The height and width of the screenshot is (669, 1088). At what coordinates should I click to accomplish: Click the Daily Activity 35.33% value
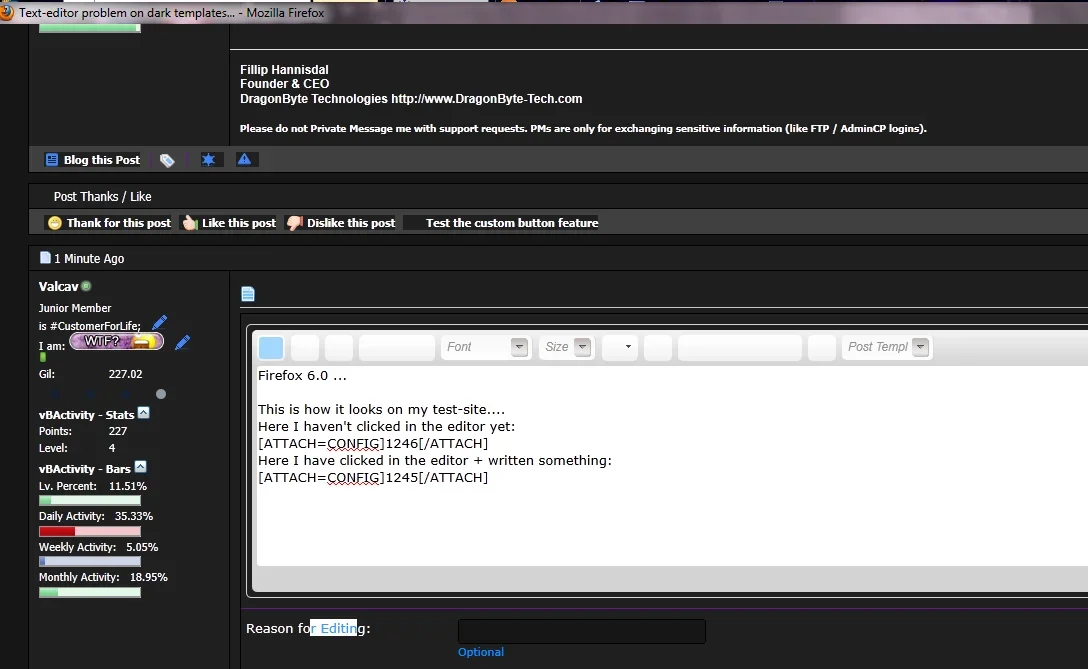[134, 516]
